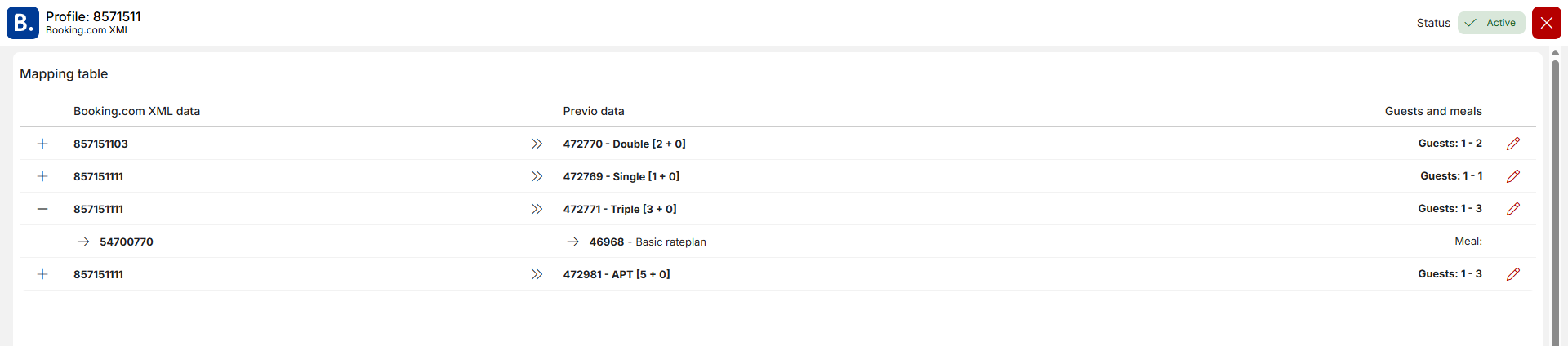Expand the 472769 Single mapping row
1568x346 pixels.
(x=42, y=176)
